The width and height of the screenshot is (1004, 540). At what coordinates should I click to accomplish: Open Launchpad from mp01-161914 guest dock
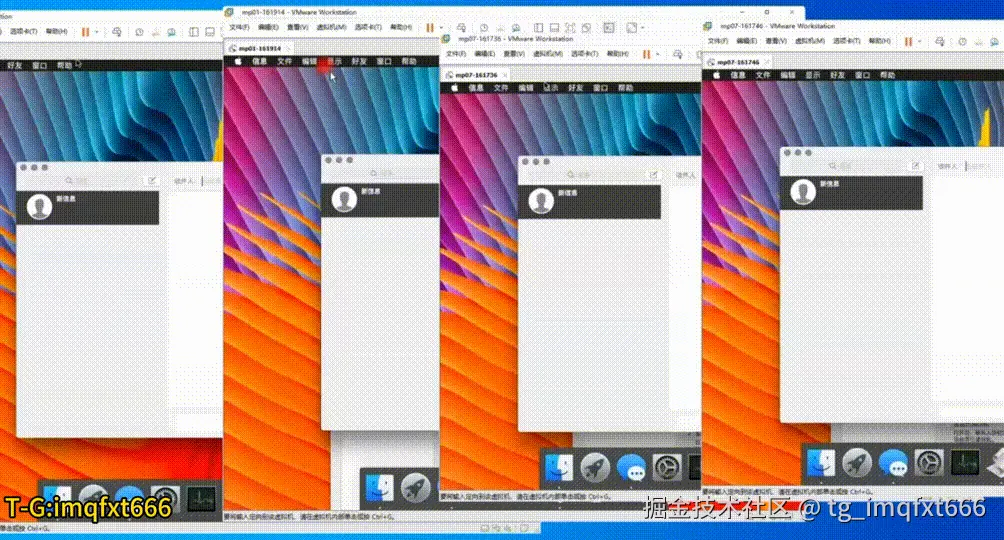(x=416, y=488)
